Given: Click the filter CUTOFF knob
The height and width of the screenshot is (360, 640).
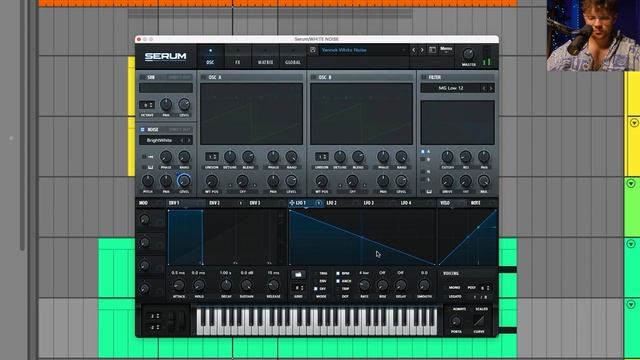Looking at the screenshot, I should pos(447,156).
